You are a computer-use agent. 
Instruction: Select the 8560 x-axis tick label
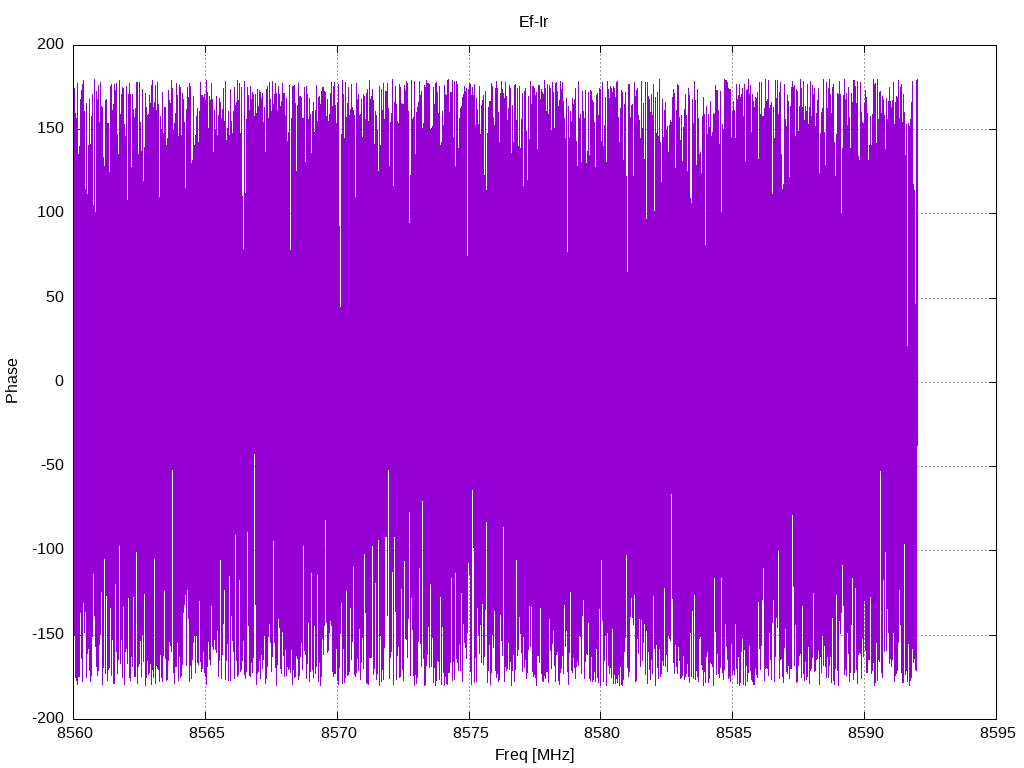coord(74,733)
